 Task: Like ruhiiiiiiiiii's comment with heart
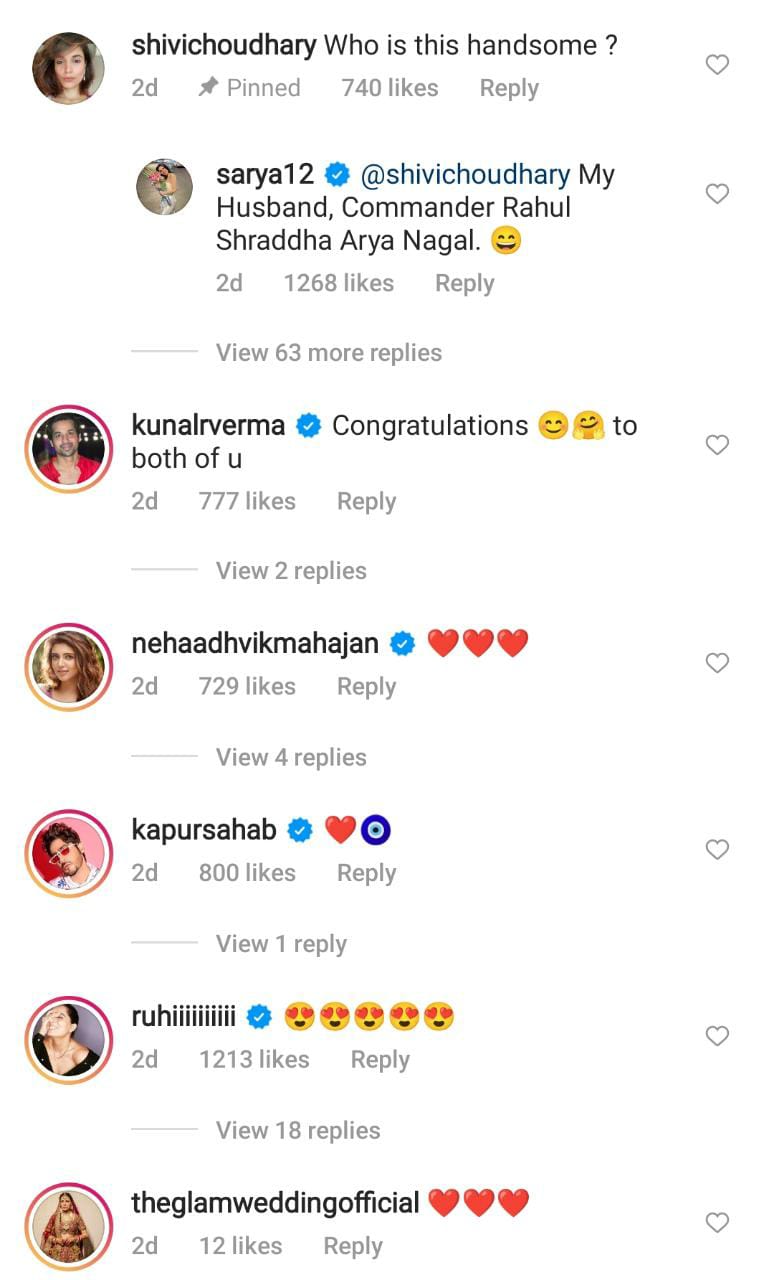click(717, 1036)
